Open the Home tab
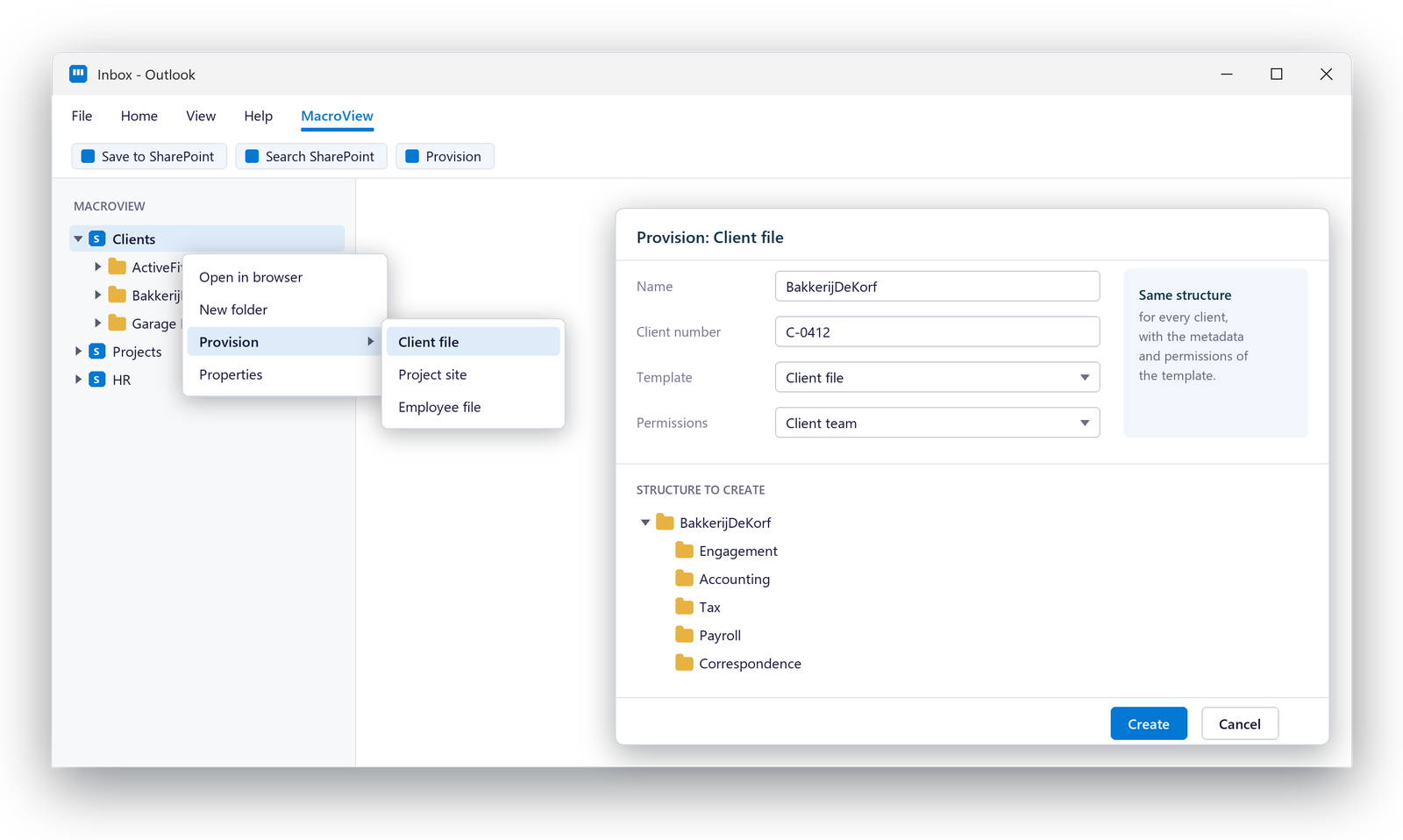Screen dimensions: 1403x840 coord(139,116)
